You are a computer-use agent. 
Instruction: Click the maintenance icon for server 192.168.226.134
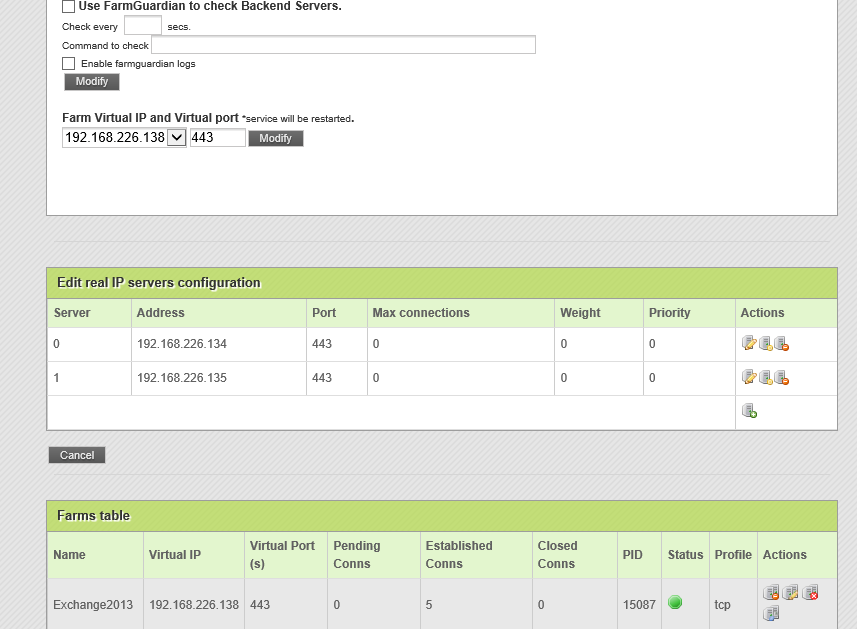click(x=765, y=344)
